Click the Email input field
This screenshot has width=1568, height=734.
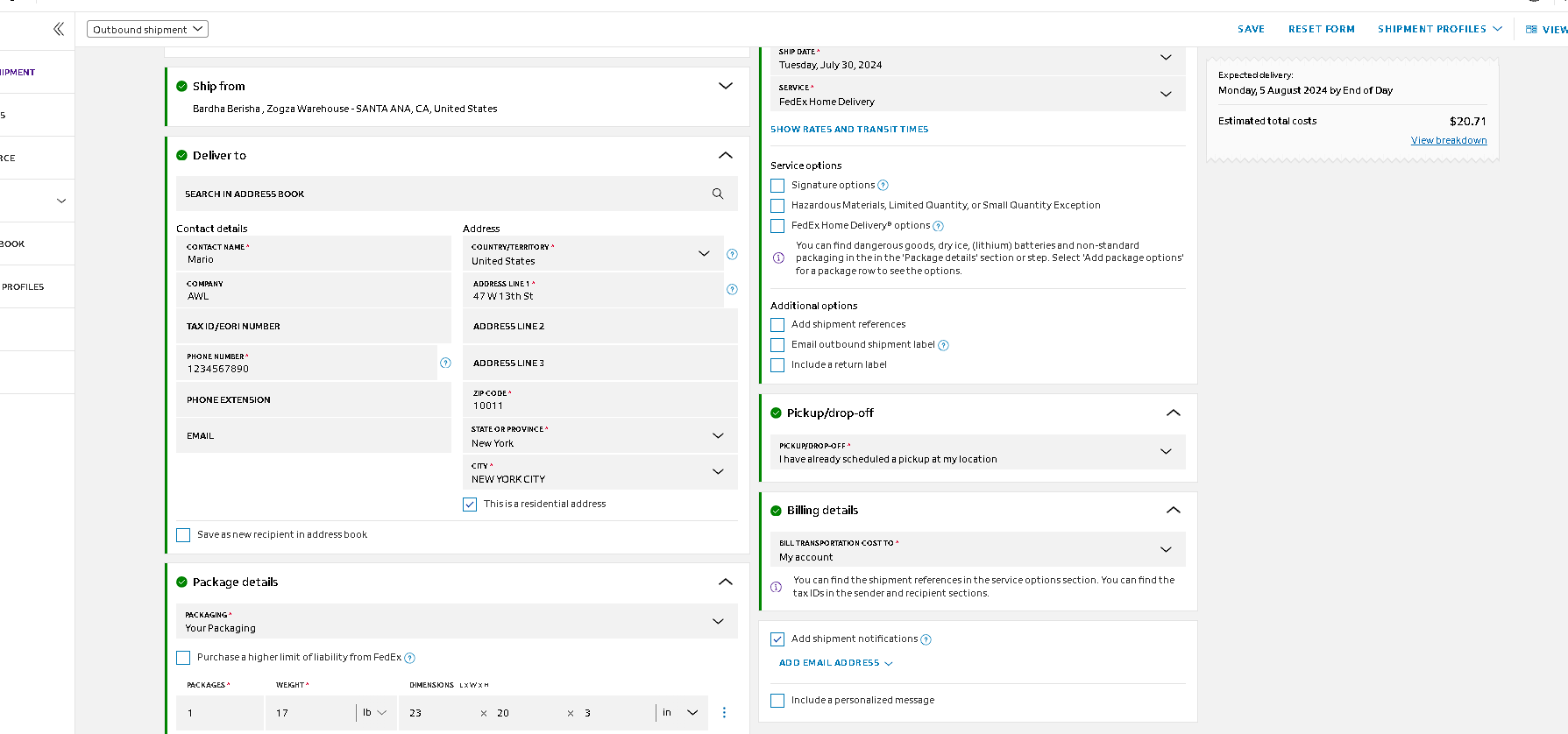(x=314, y=435)
